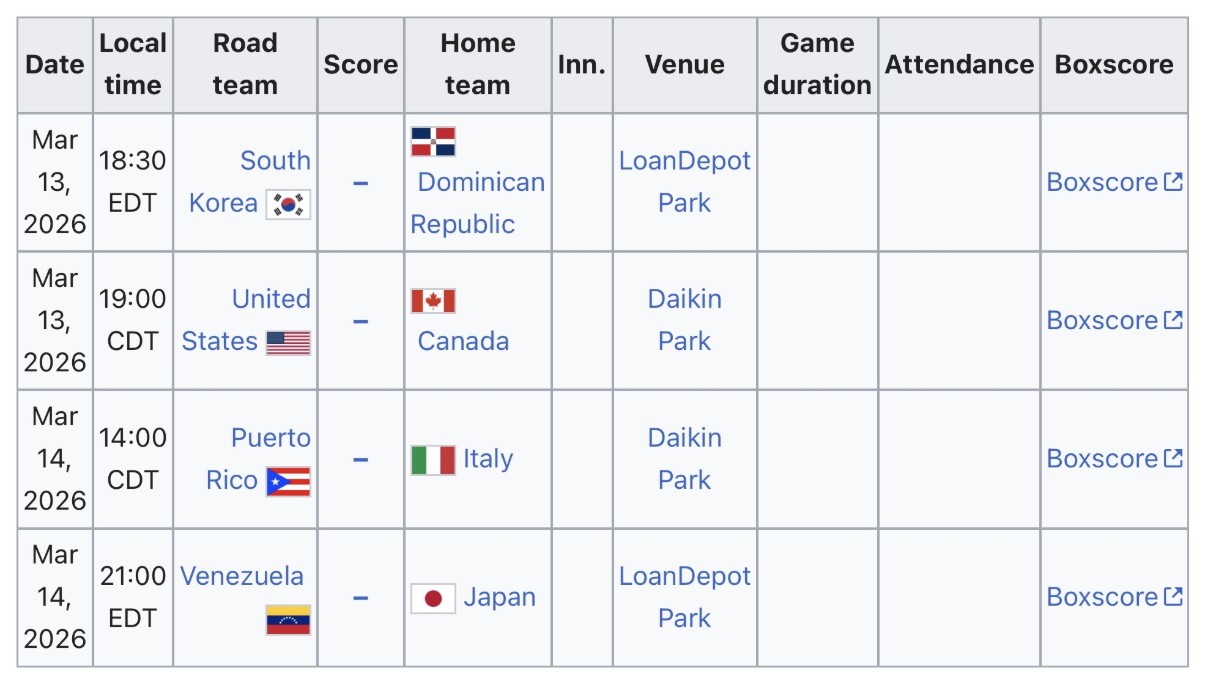Click the Venezuela flag icon

click(x=288, y=620)
